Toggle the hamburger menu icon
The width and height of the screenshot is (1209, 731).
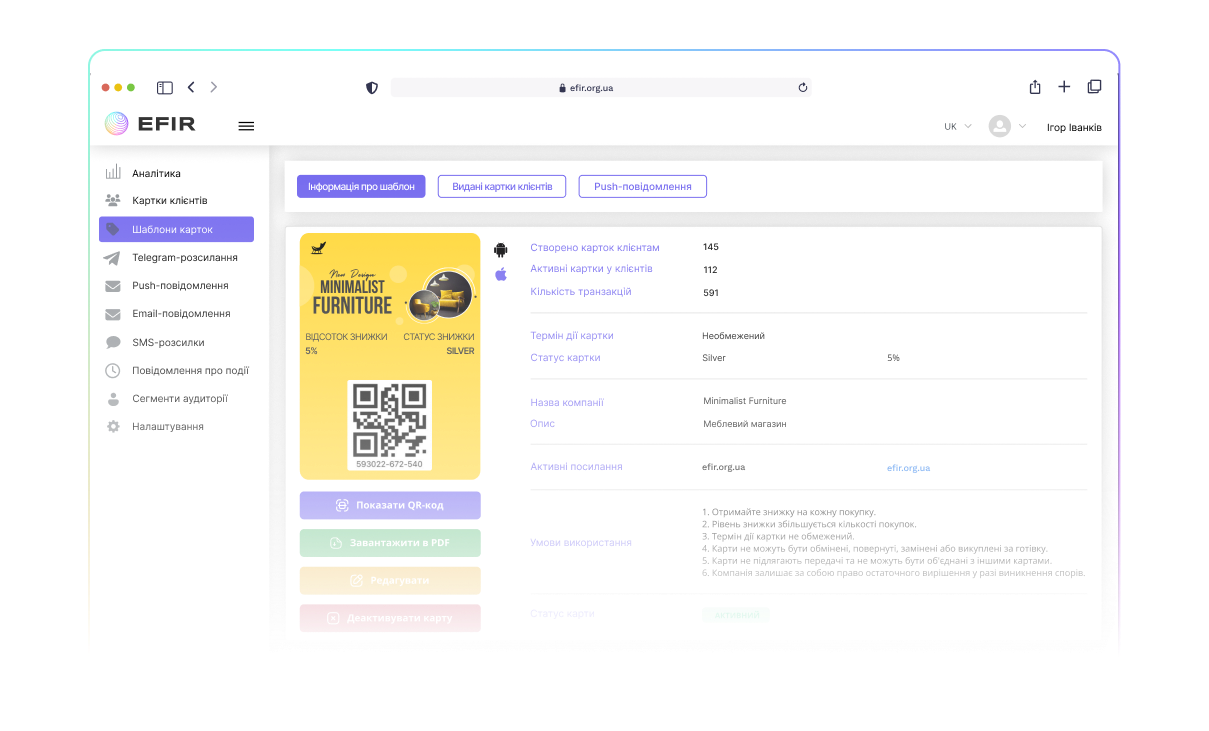(x=246, y=126)
